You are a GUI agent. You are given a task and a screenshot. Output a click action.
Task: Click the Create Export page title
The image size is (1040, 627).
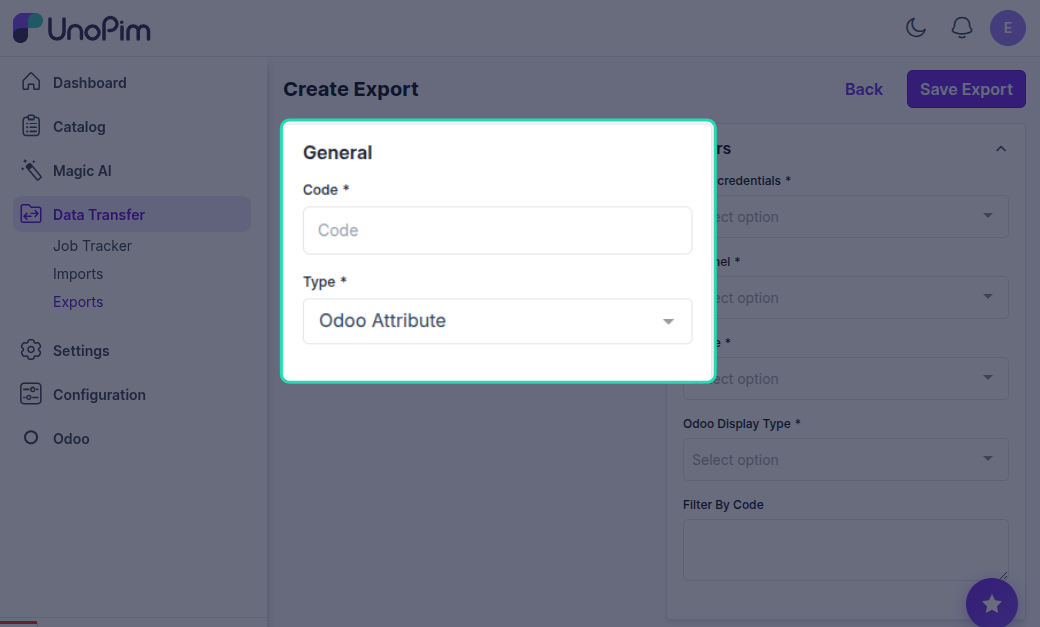pos(351,89)
